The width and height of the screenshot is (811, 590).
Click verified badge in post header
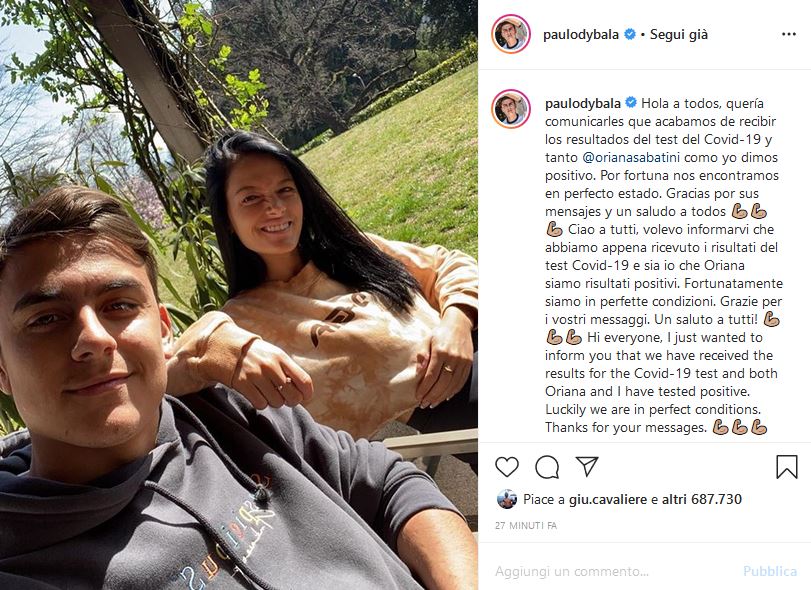coord(630,35)
